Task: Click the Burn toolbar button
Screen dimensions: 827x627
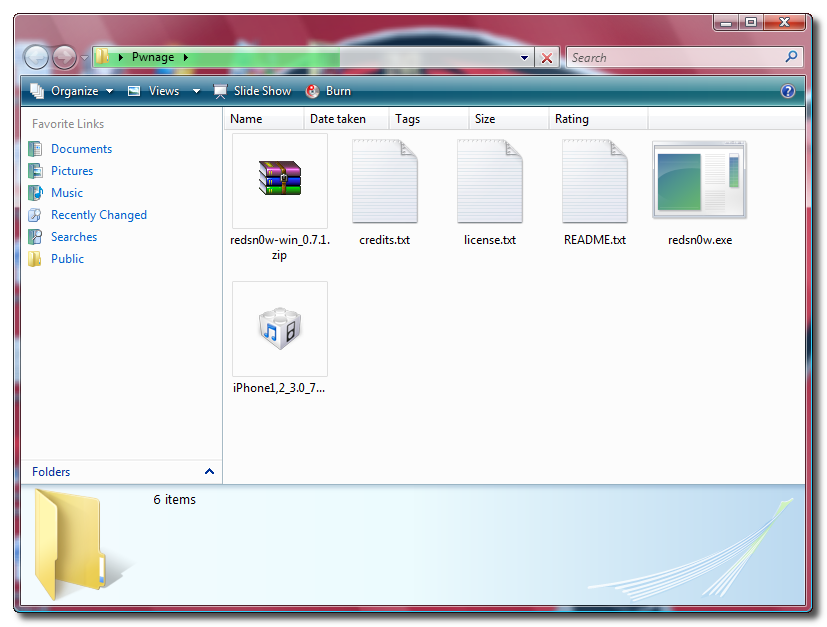Action: [x=328, y=91]
